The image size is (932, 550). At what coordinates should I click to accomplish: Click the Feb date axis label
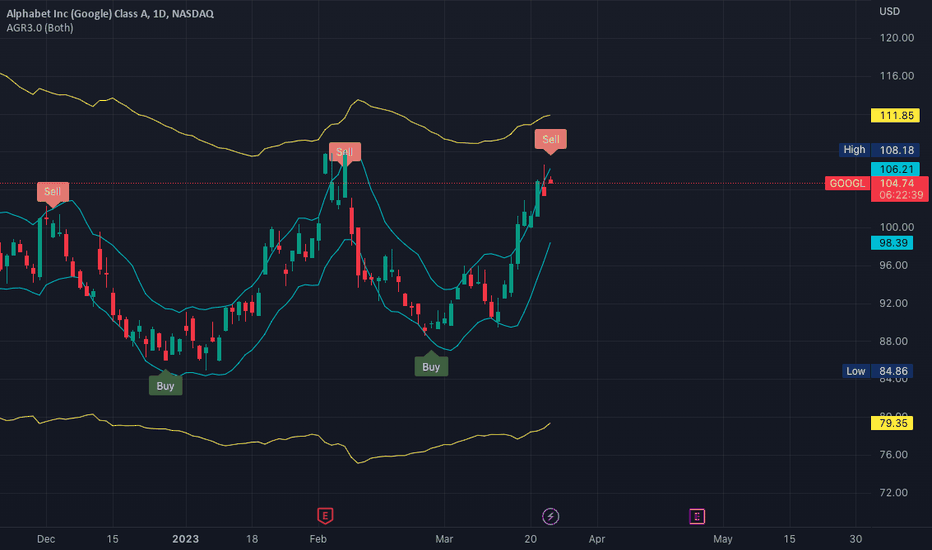pyautogui.click(x=318, y=539)
